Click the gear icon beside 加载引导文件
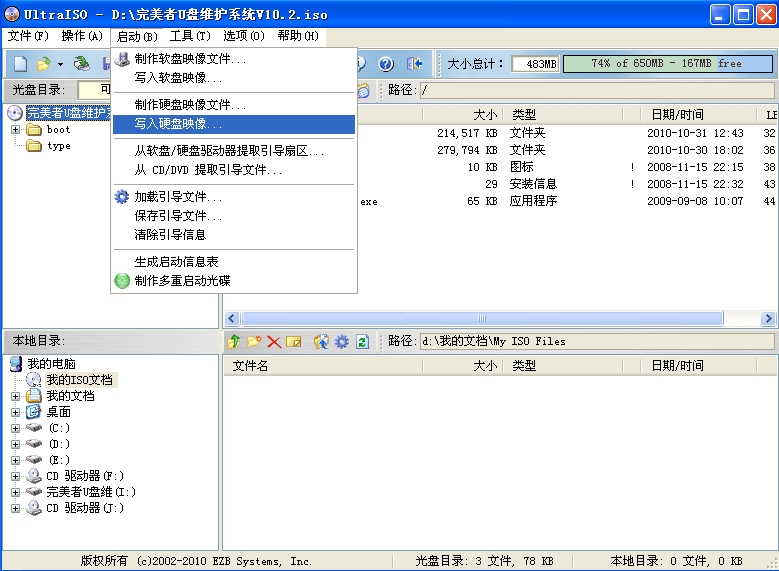Viewport: 779px width, 571px height. pos(122,197)
